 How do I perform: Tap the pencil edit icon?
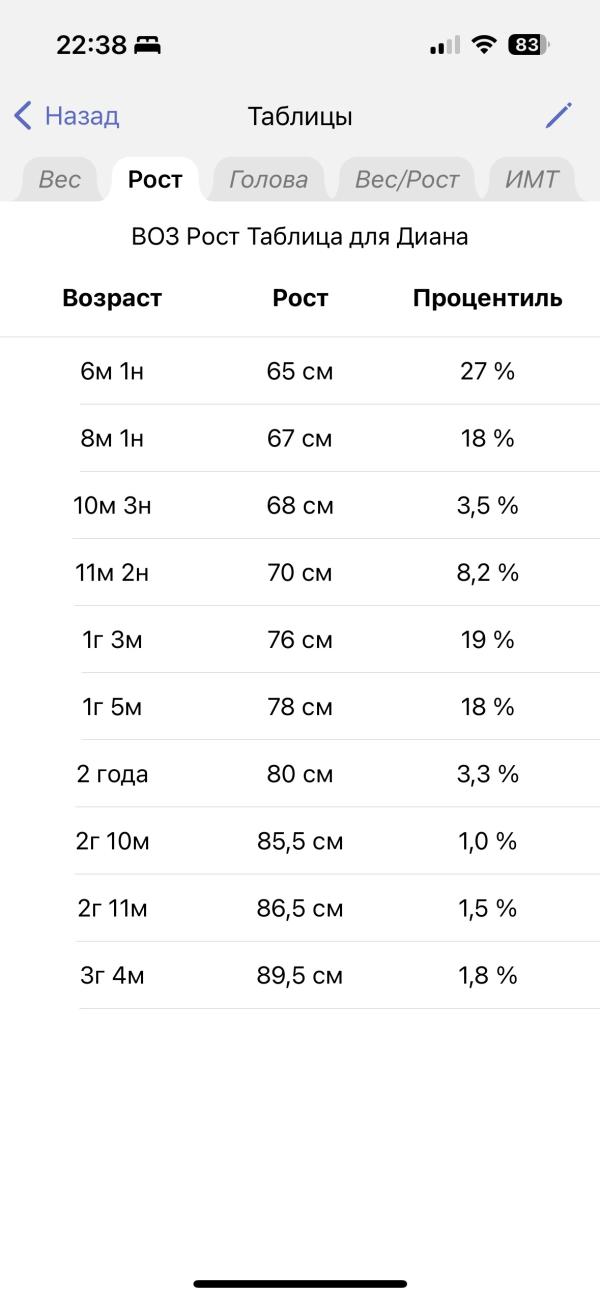click(x=559, y=115)
